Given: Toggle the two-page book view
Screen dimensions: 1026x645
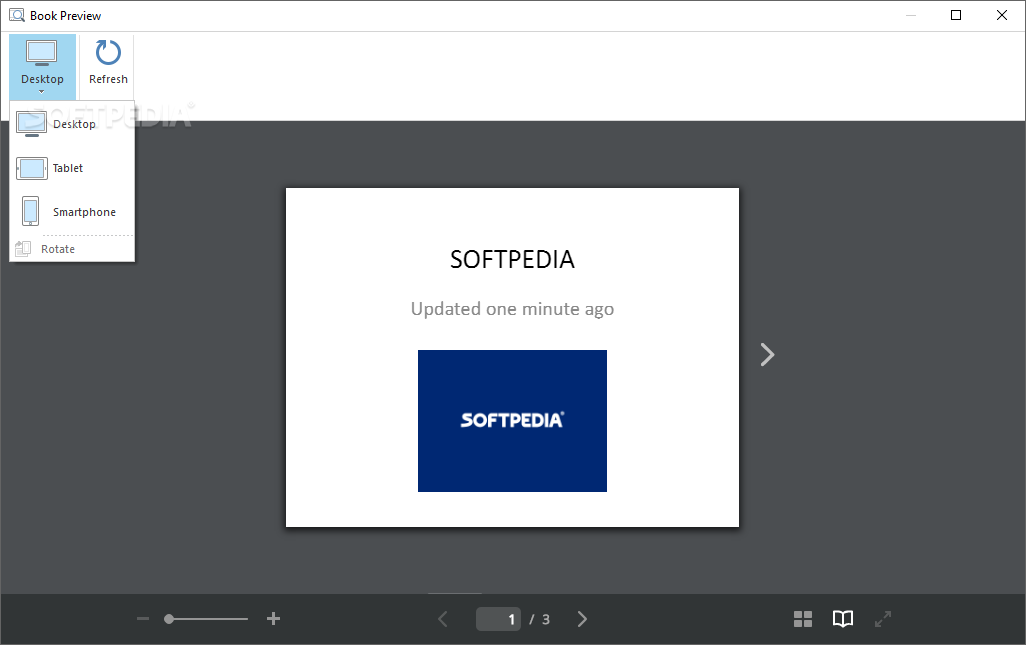Looking at the screenshot, I should [x=843, y=619].
